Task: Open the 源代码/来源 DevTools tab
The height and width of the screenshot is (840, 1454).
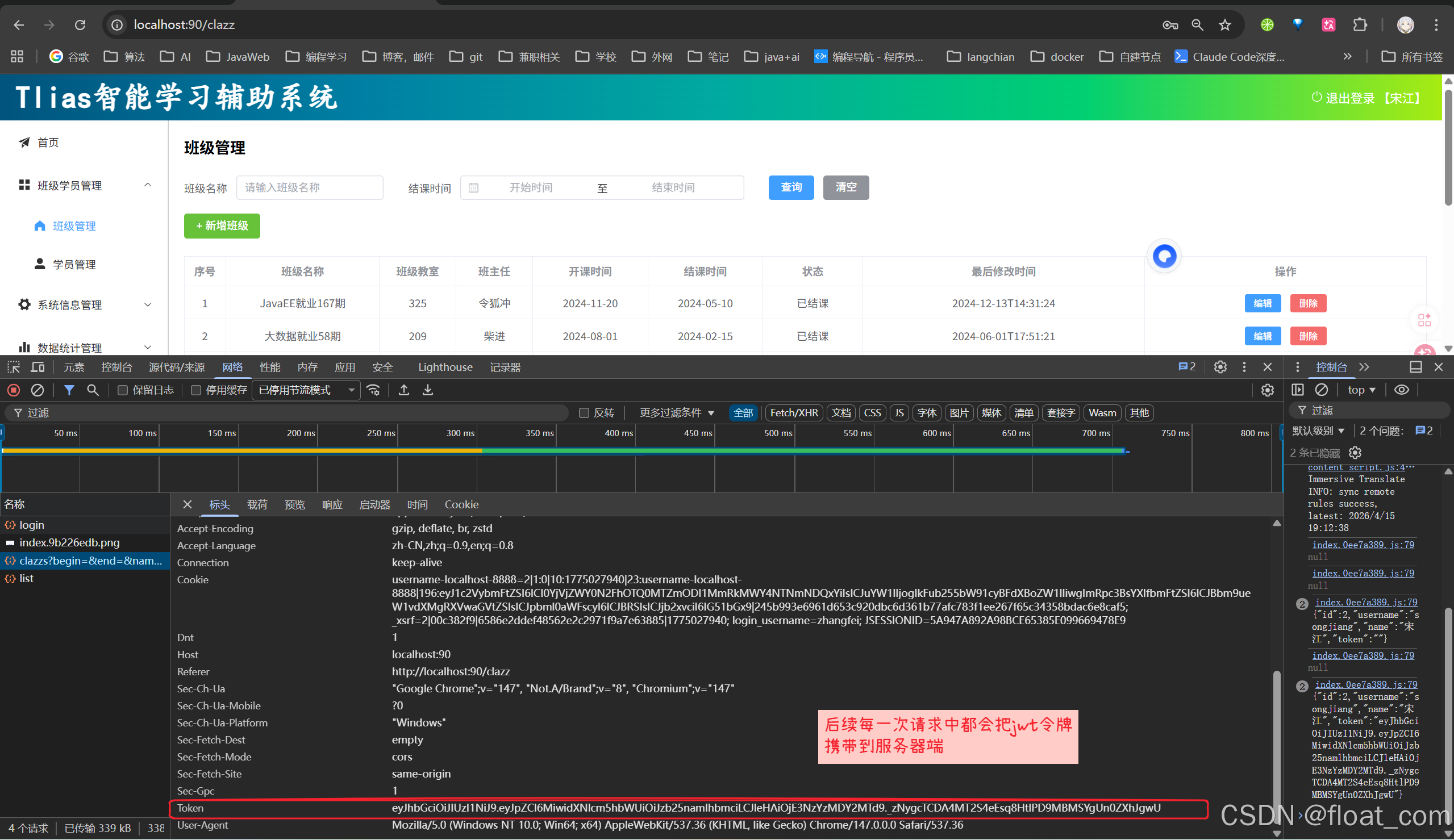Action: (x=177, y=367)
